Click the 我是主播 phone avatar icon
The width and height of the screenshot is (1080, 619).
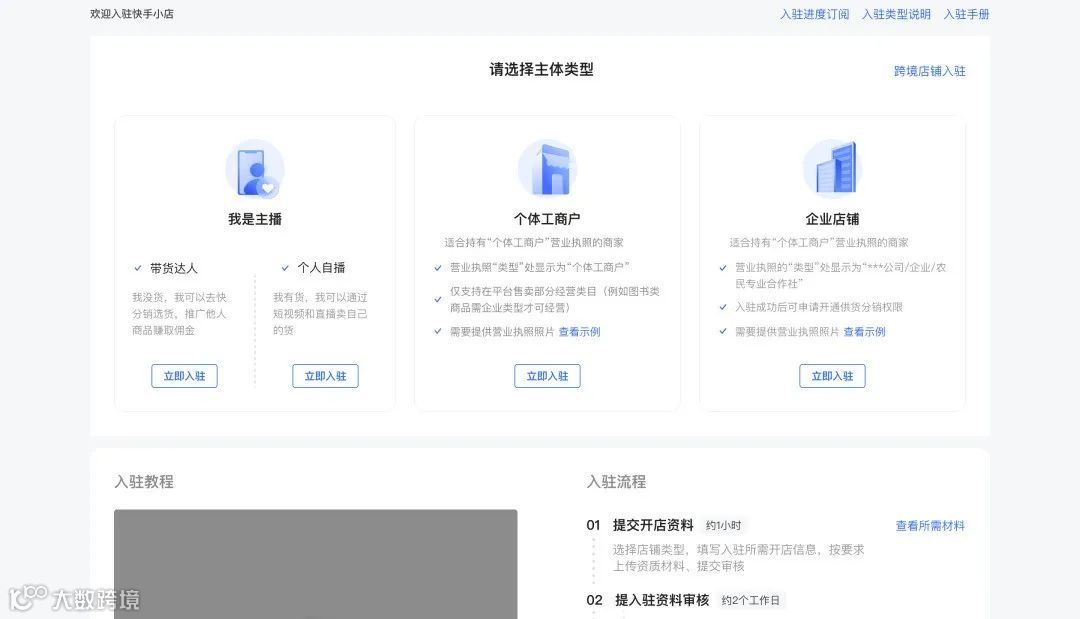pos(255,170)
